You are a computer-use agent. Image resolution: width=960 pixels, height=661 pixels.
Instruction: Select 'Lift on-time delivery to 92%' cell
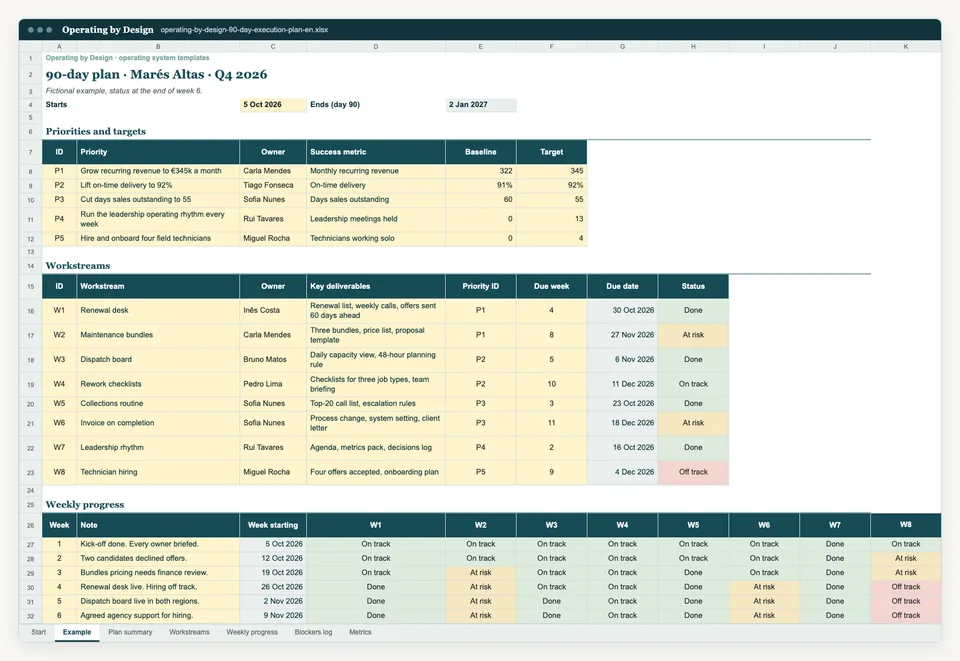click(158, 185)
